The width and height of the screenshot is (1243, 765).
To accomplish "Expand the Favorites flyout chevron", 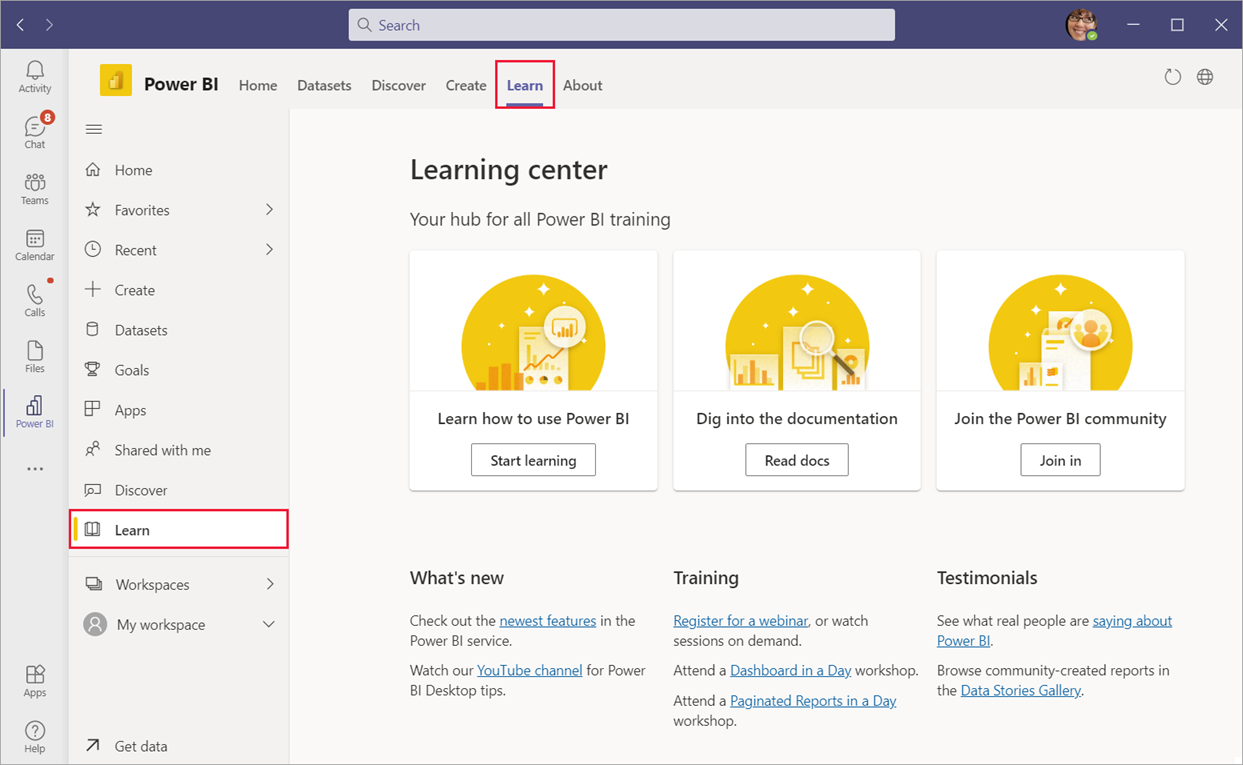I will click(269, 210).
